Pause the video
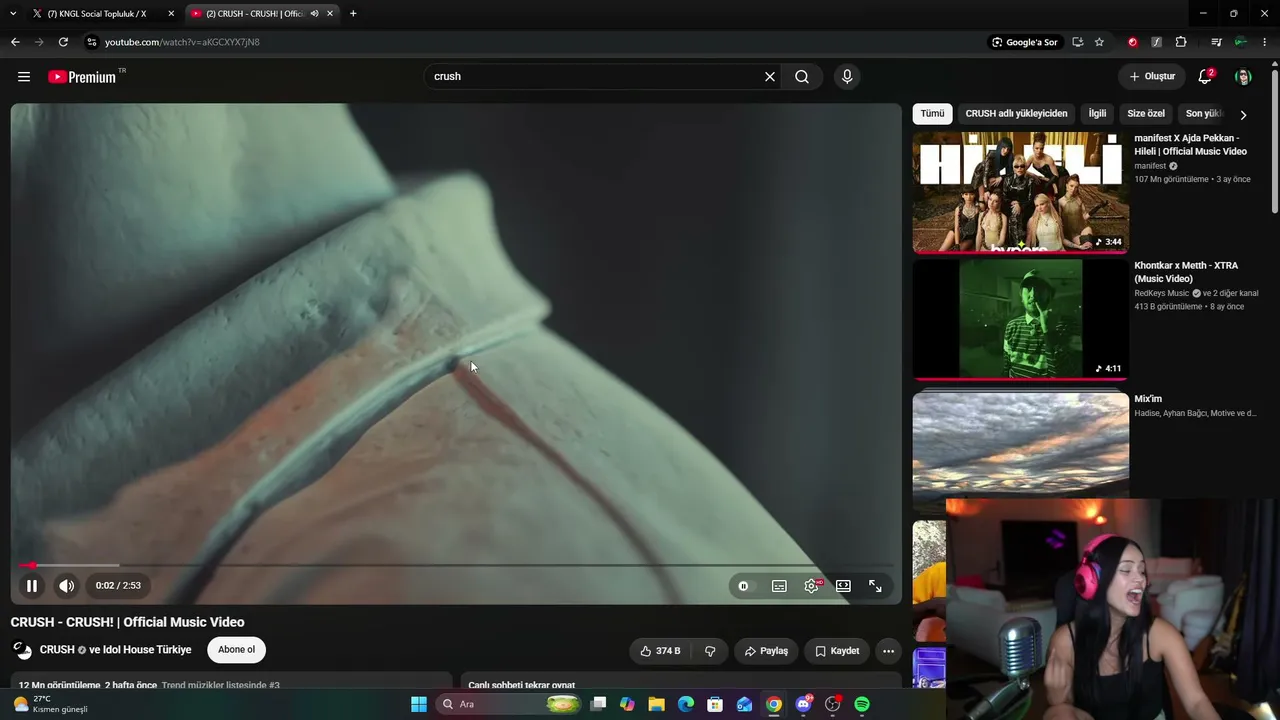Screen dimensions: 1280x720 pos(32,586)
